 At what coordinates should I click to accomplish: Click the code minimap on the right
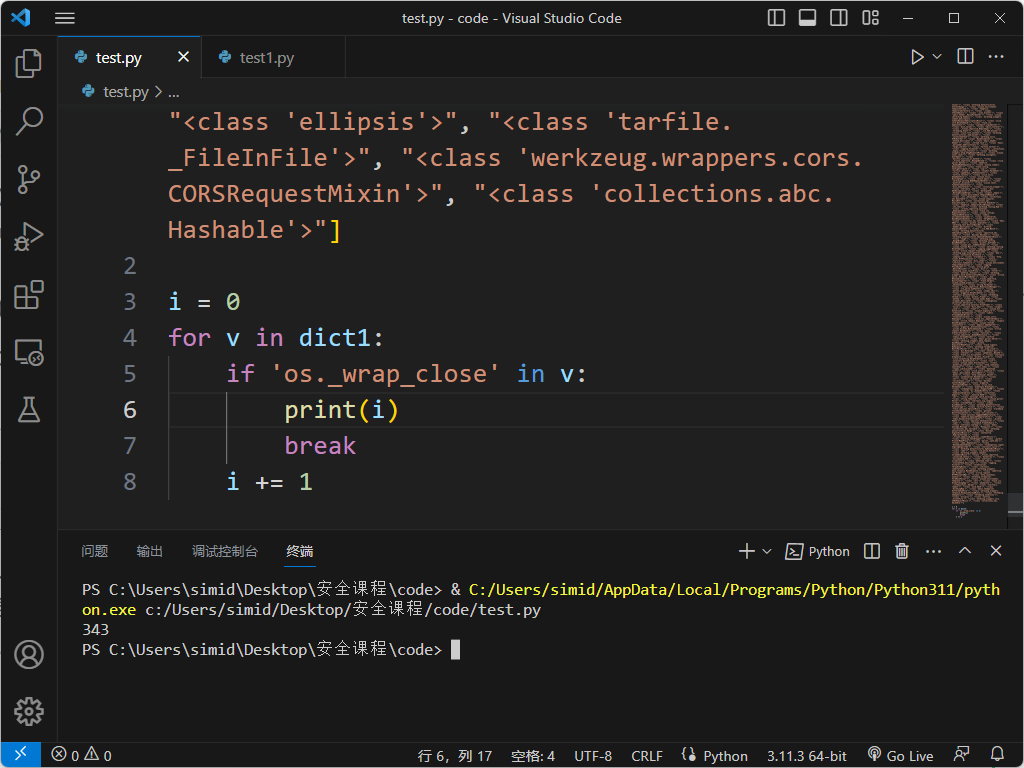point(976,300)
